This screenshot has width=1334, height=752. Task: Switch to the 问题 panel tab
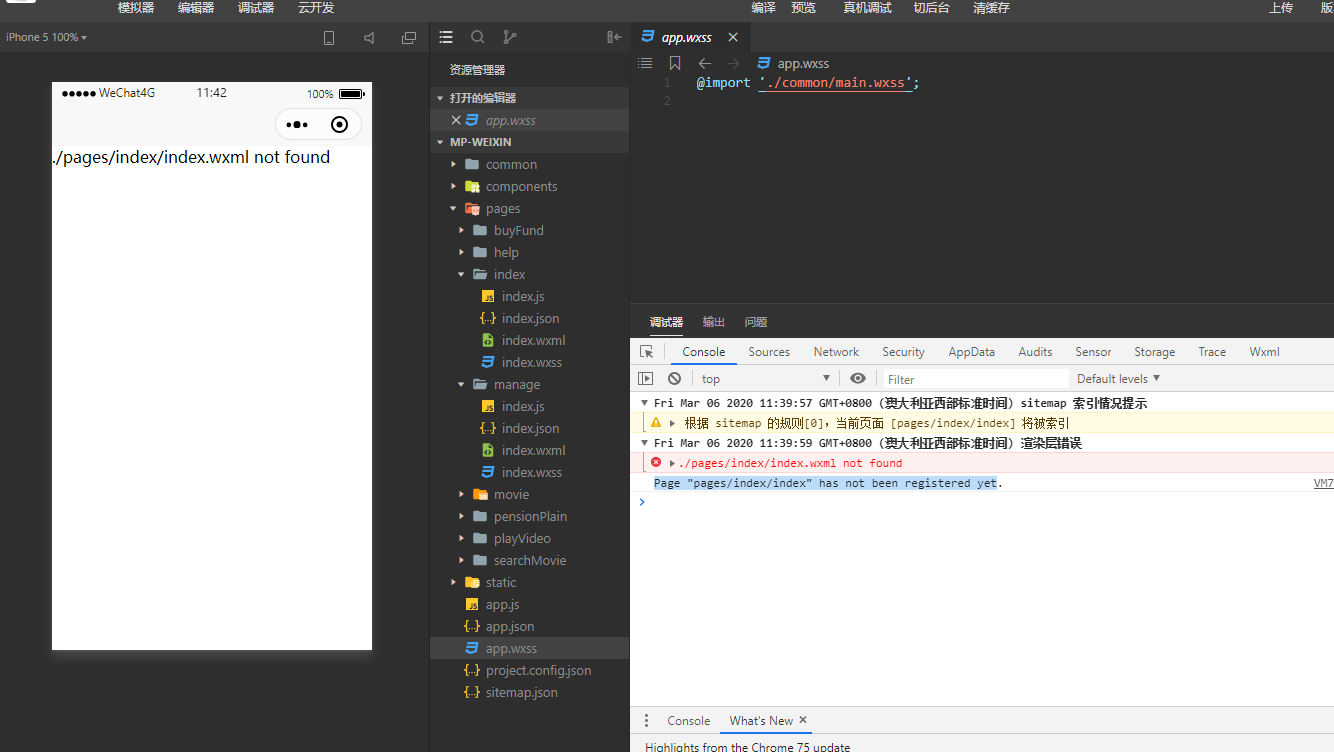coord(756,322)
